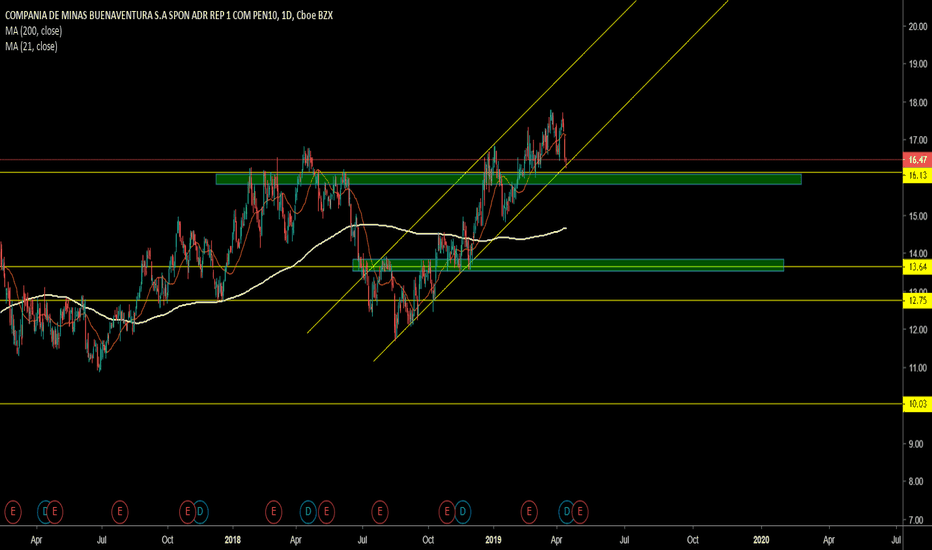Select the upper green resistance zone rectangle
The width and height of the screenshot is (932, 550).
pos(508,179)
